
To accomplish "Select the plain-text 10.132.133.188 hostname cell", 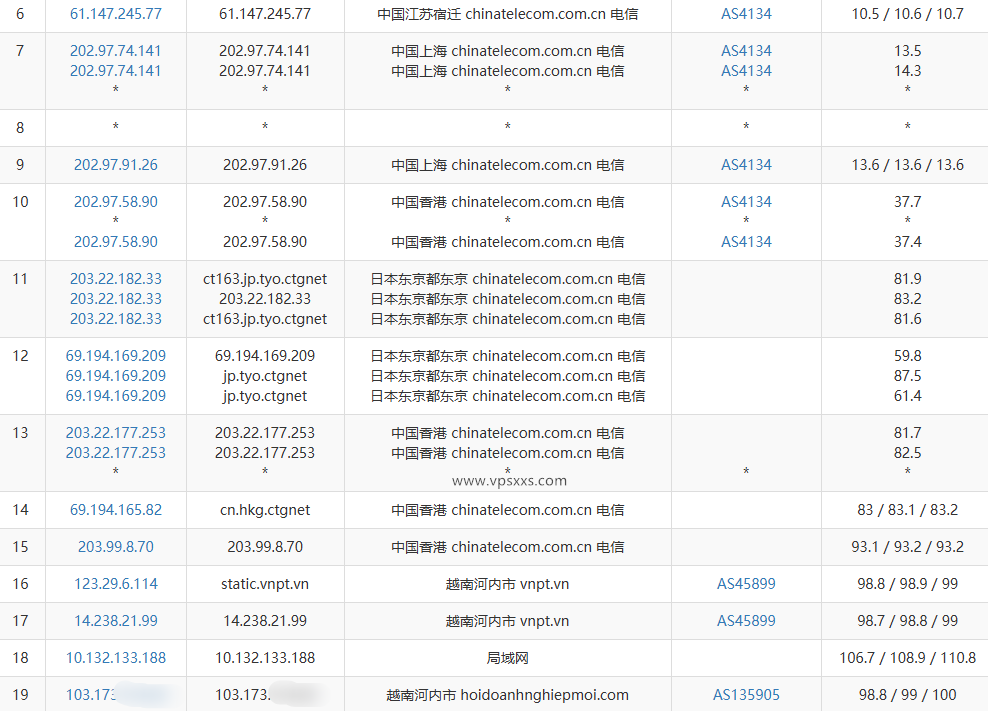I will (265, 658).
